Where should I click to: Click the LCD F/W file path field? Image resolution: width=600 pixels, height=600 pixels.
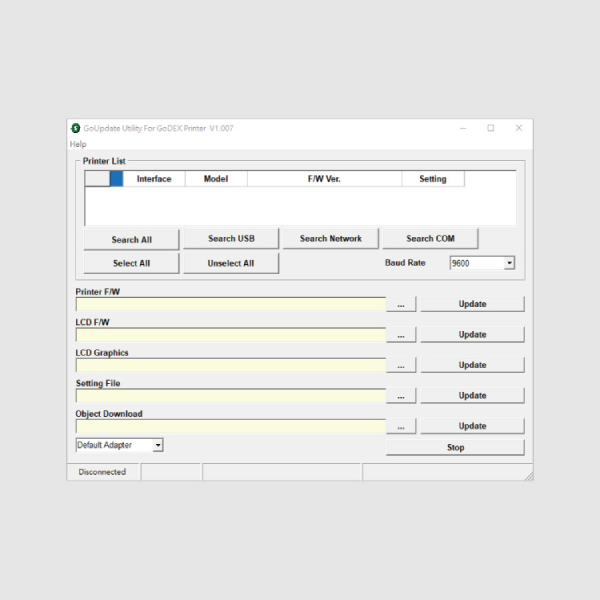pos(231,335)
